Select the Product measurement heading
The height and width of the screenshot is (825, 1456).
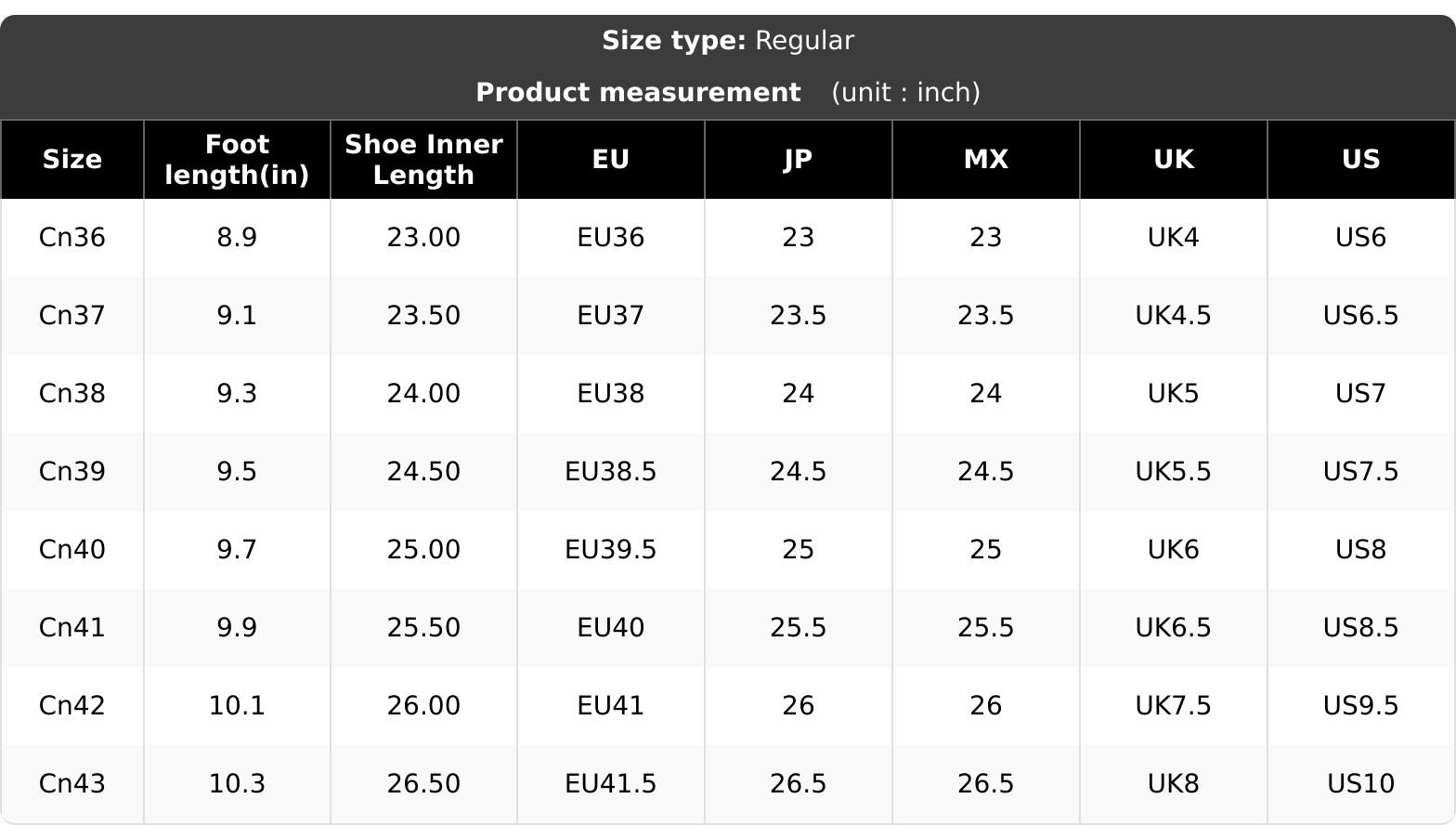638,93
